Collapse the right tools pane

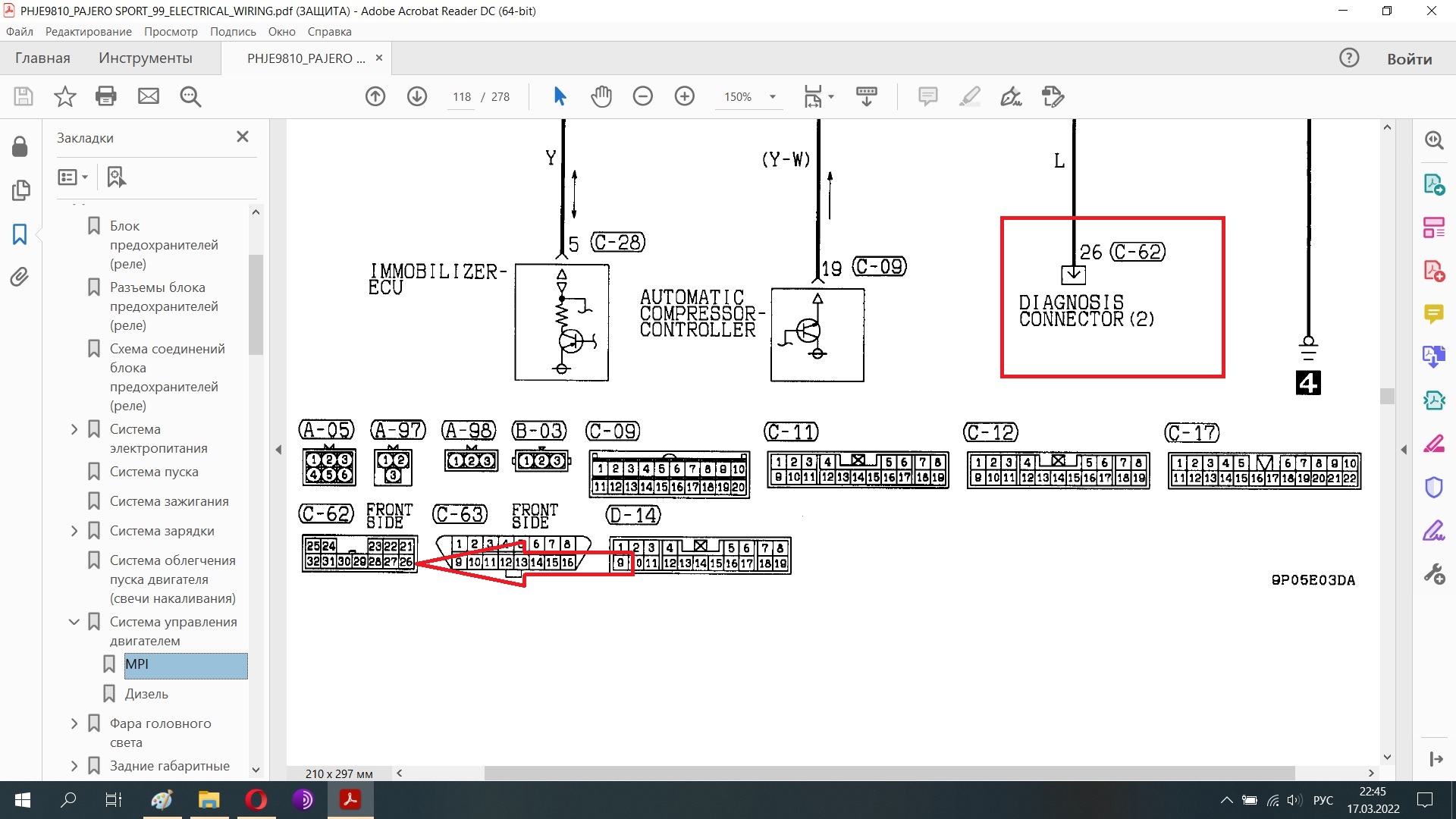tap(1404, 450)
